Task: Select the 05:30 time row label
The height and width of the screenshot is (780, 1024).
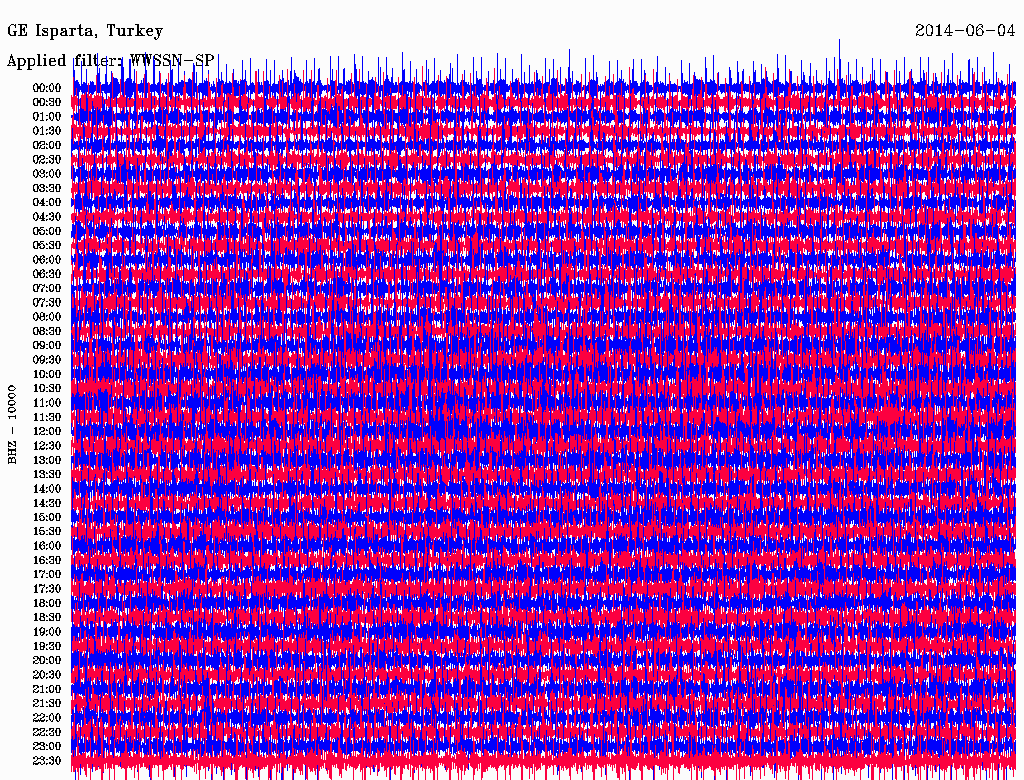Action: point(47,245)
